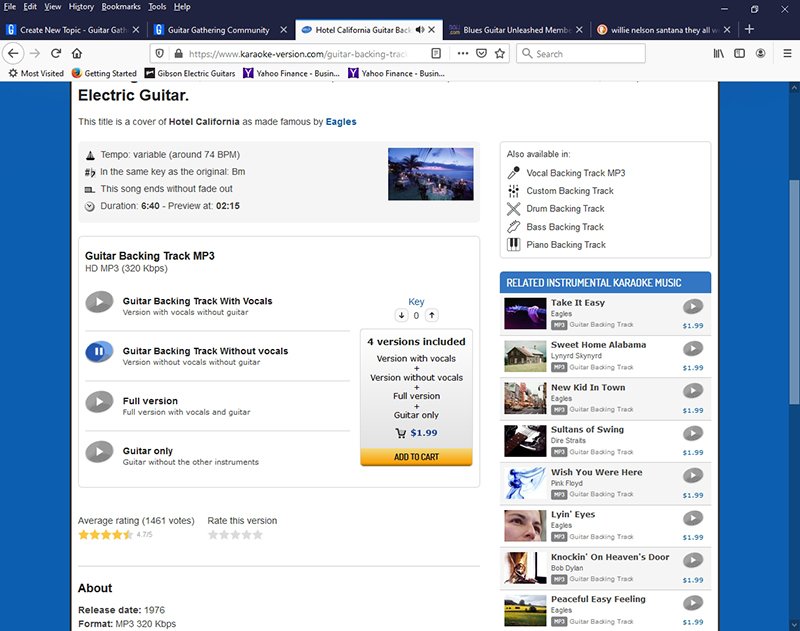Rate this version five stars
This screenshot has width=800, height=631.
pyautogui.click(x=258, y=535)
